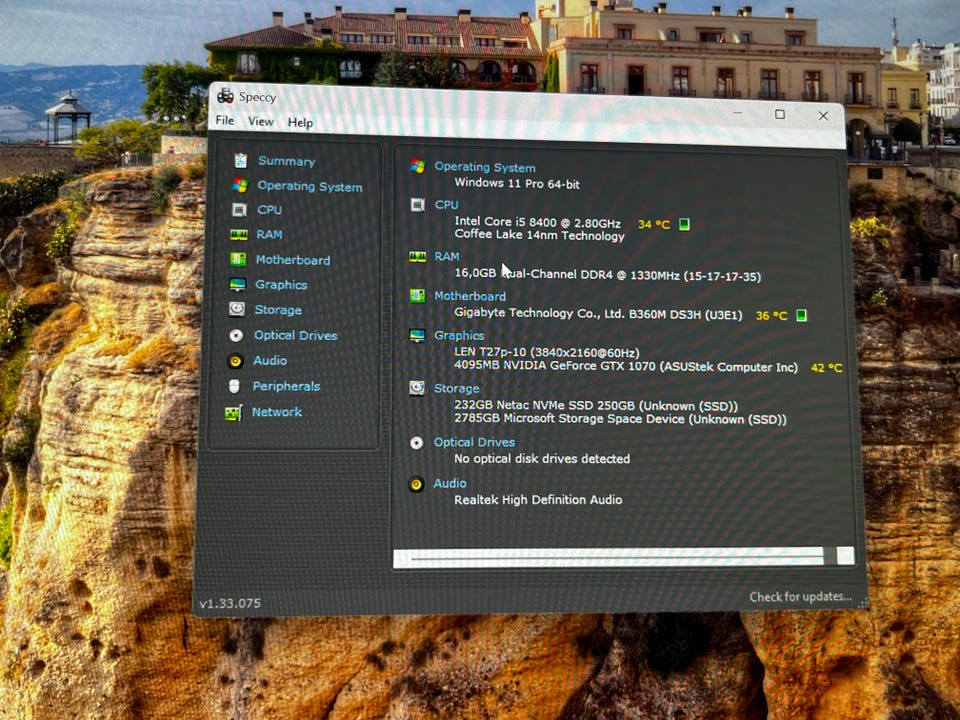The width and height of the screenshot is (960, 720).
Task: Click the Speccy app icon in title bar
Action: [x=225, y=96]
